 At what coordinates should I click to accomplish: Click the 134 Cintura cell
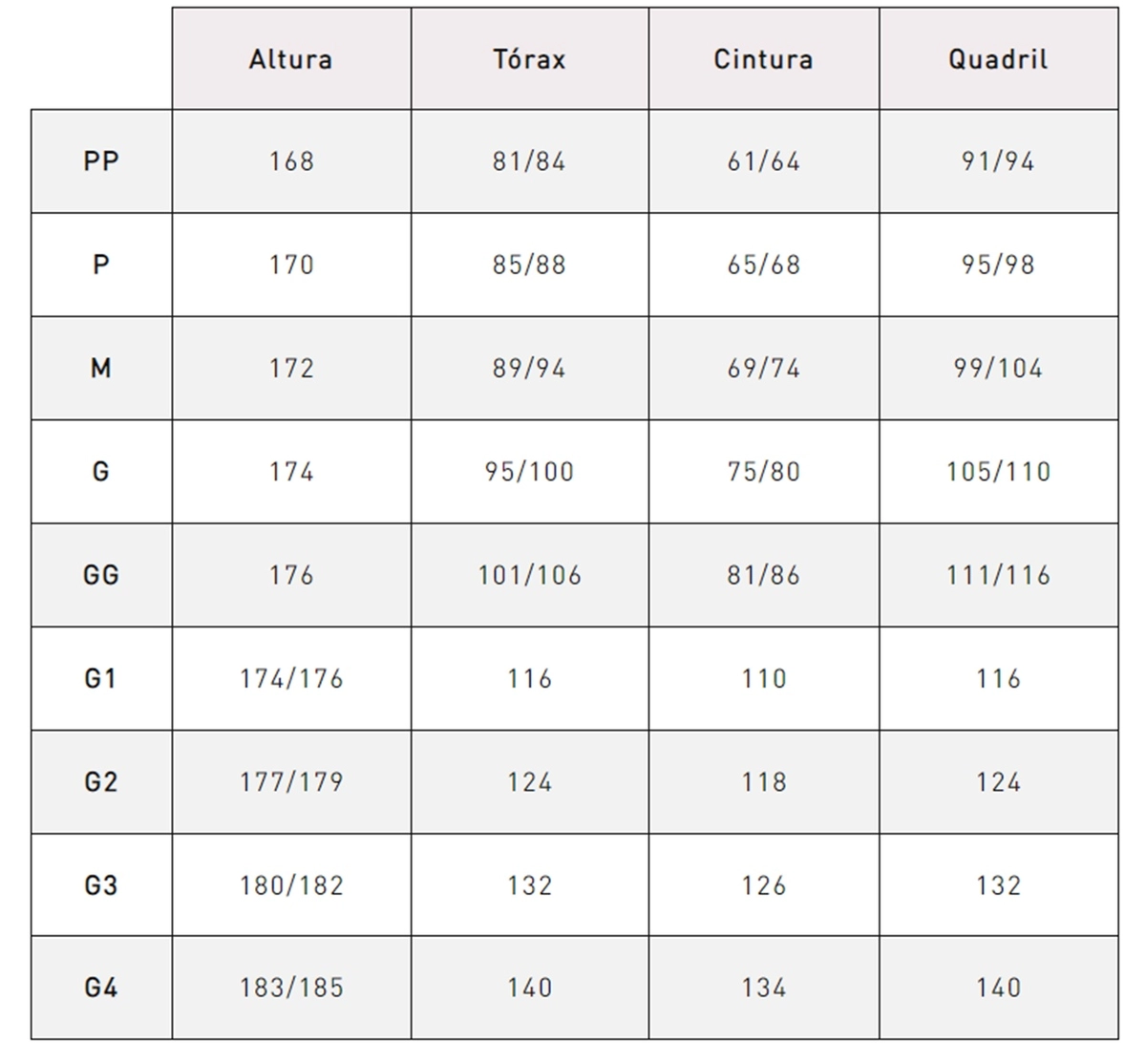pos(764,988)
